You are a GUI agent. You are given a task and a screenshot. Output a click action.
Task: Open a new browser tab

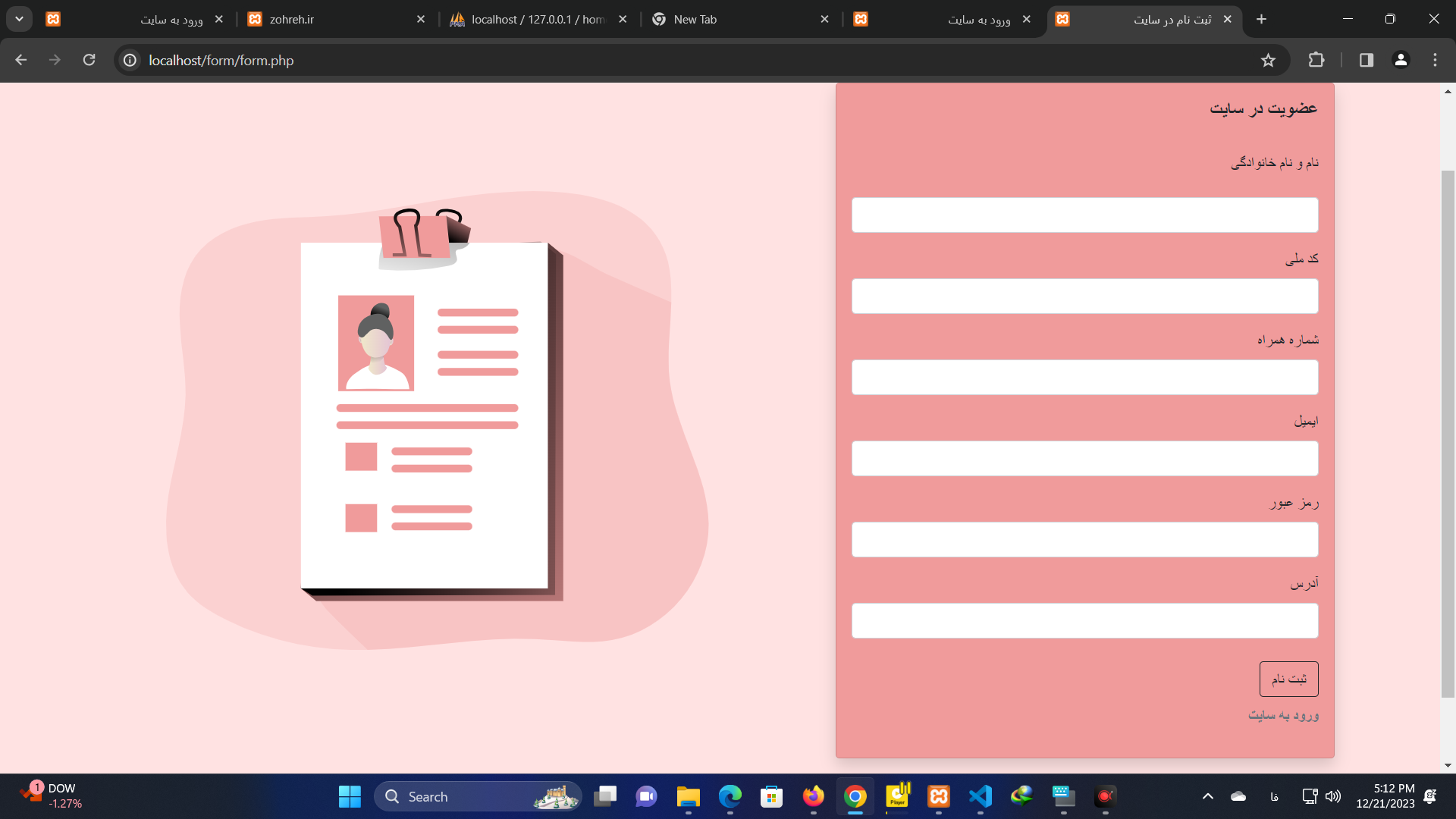pos(1261,19)
